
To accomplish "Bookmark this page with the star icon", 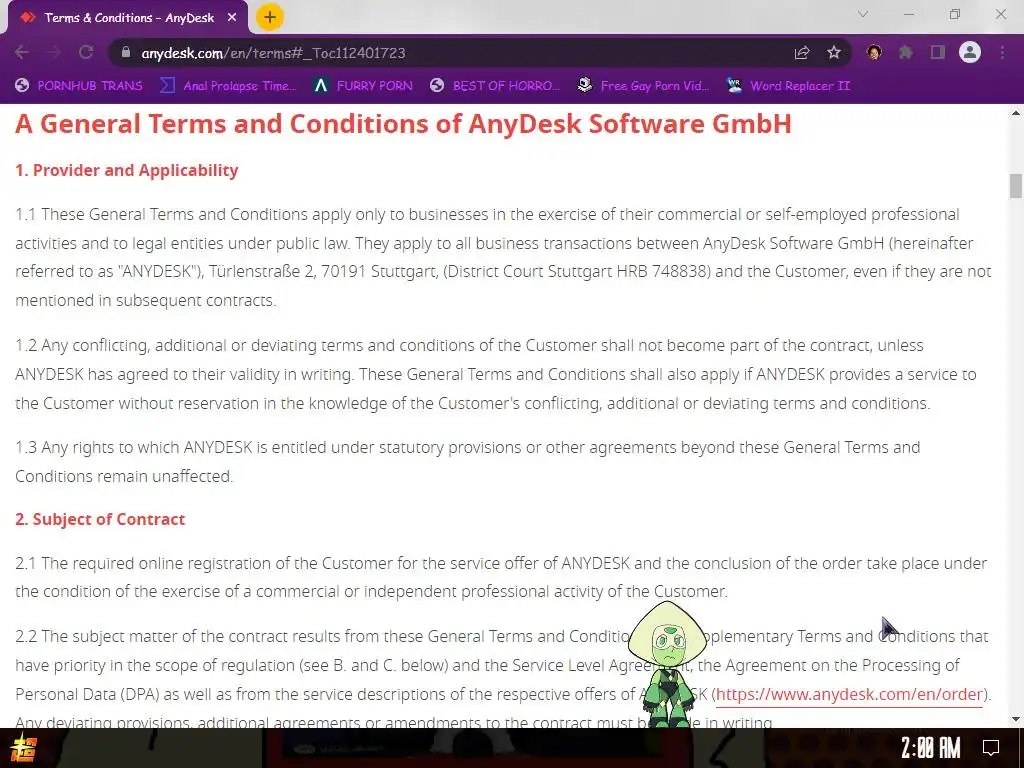I will coord(834,52).
